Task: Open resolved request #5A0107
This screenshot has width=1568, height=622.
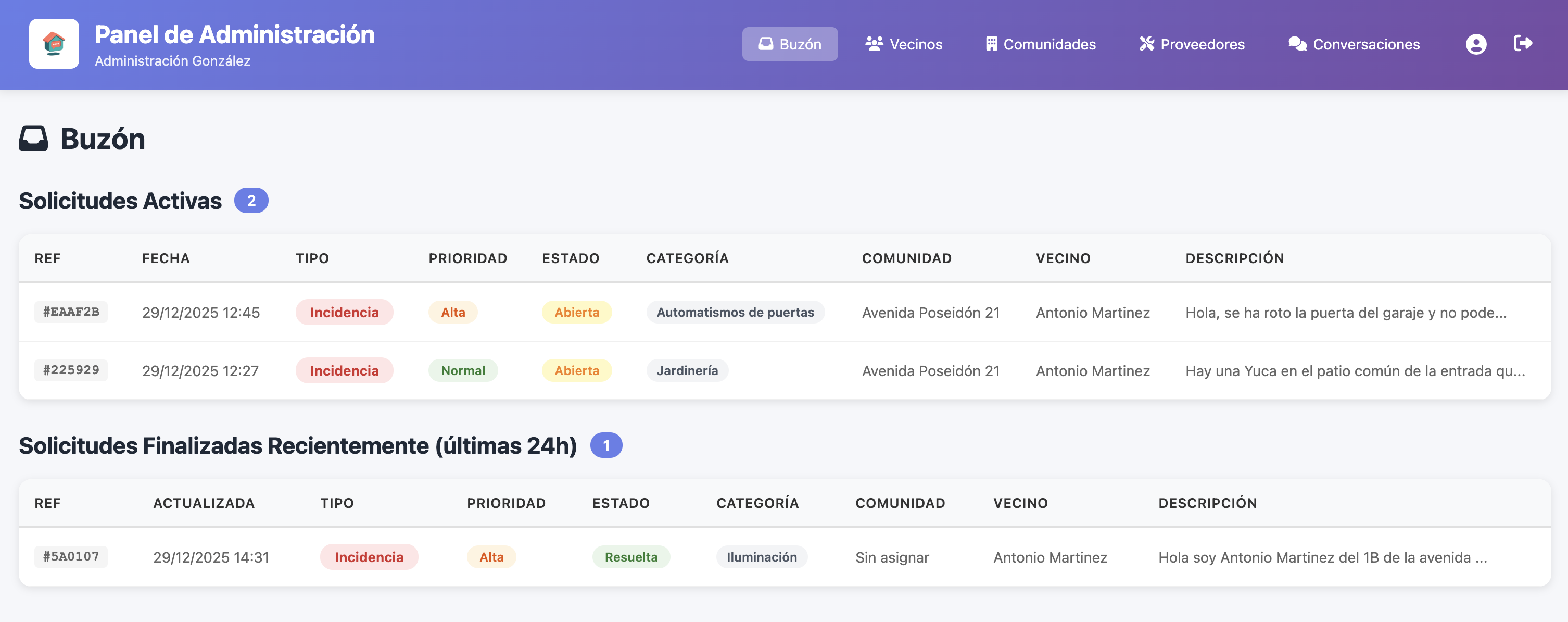Action: (x=71, y=556)
